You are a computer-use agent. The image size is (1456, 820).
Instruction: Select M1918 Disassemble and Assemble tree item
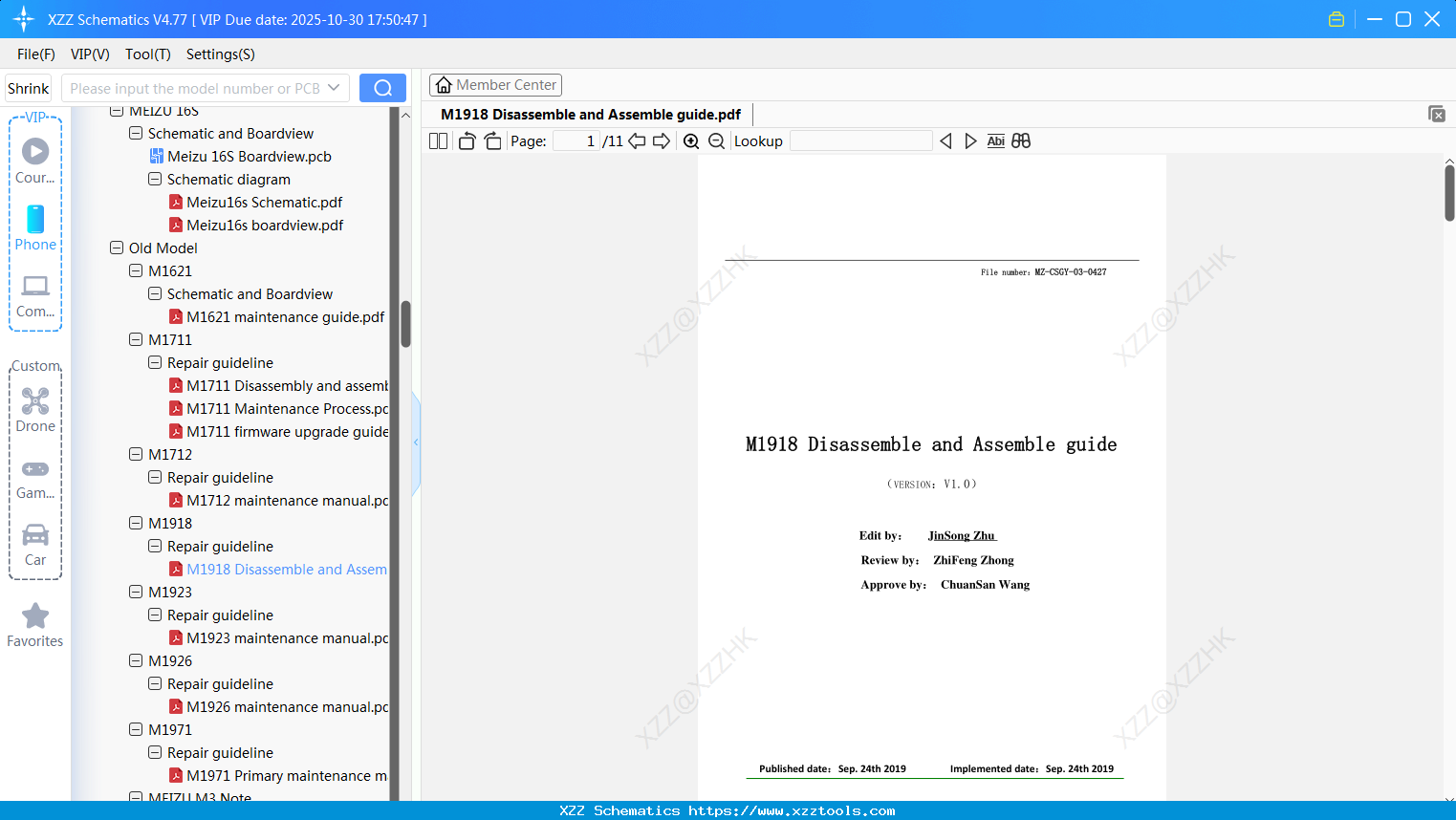tap(278, 570)
